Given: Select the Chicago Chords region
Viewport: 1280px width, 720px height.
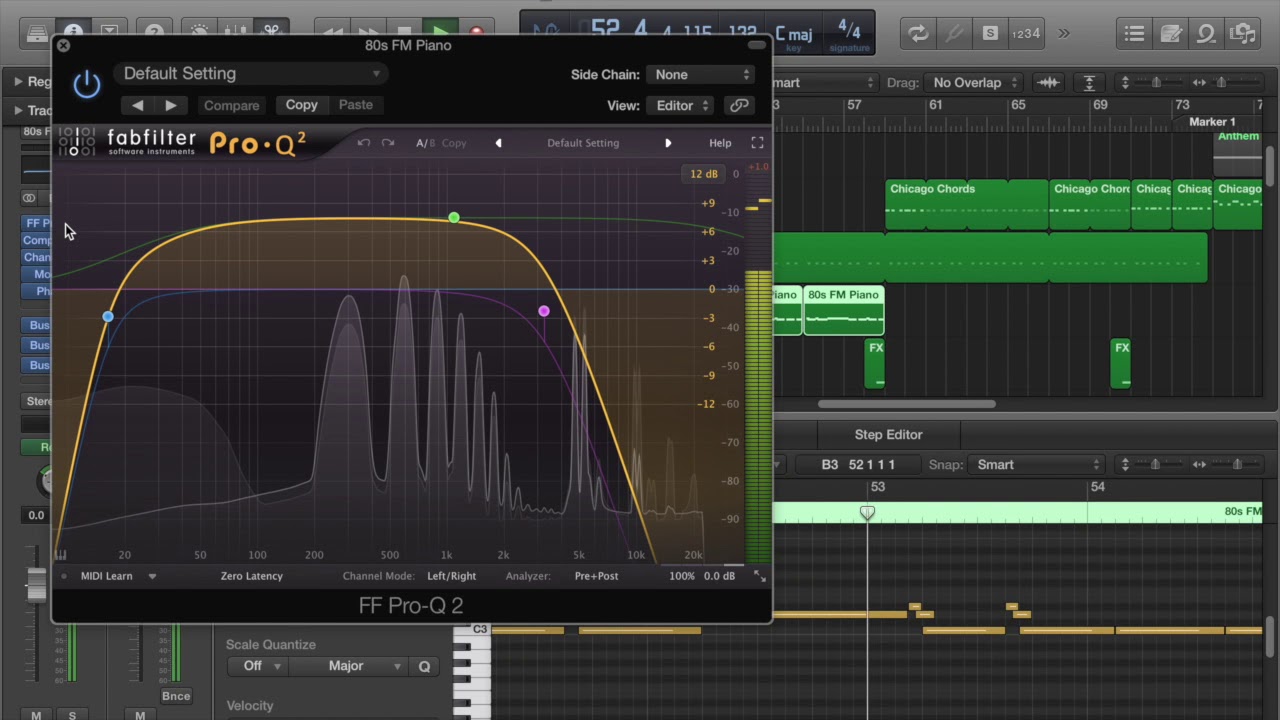Looking at the screenshot, I should (967, 205).
